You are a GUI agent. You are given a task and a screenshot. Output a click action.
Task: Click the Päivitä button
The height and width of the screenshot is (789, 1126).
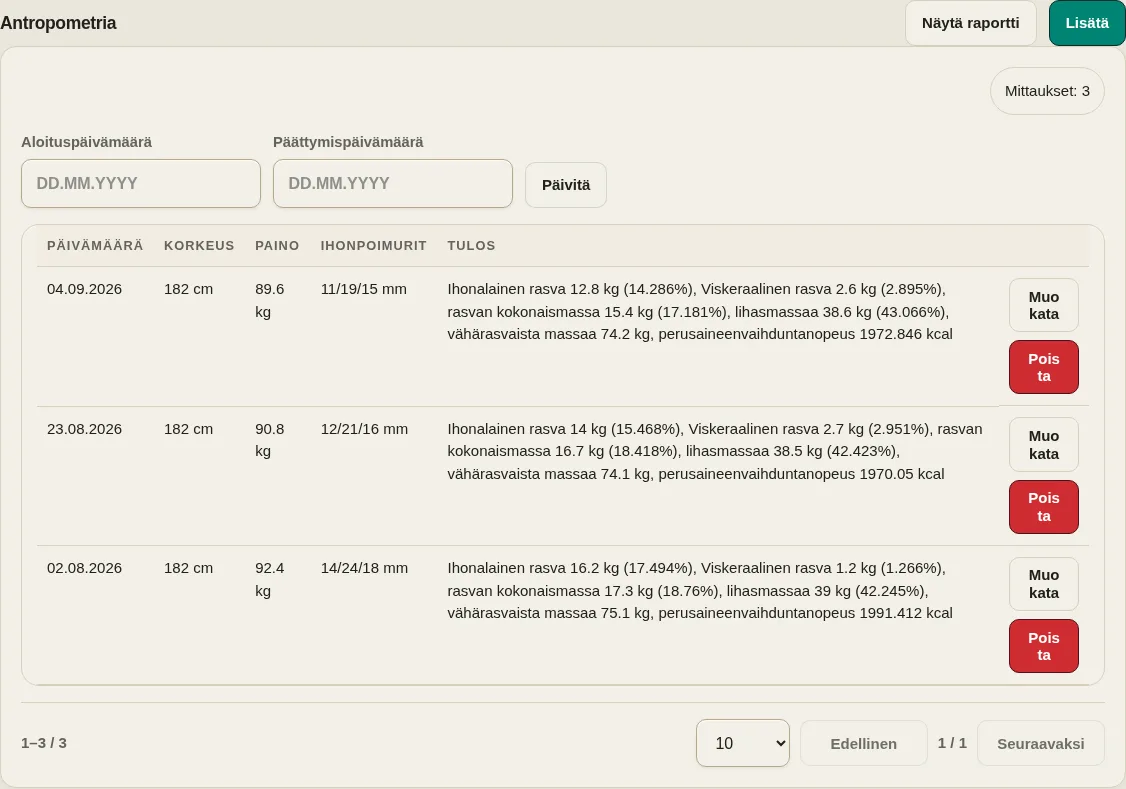[x=566, y=185]
